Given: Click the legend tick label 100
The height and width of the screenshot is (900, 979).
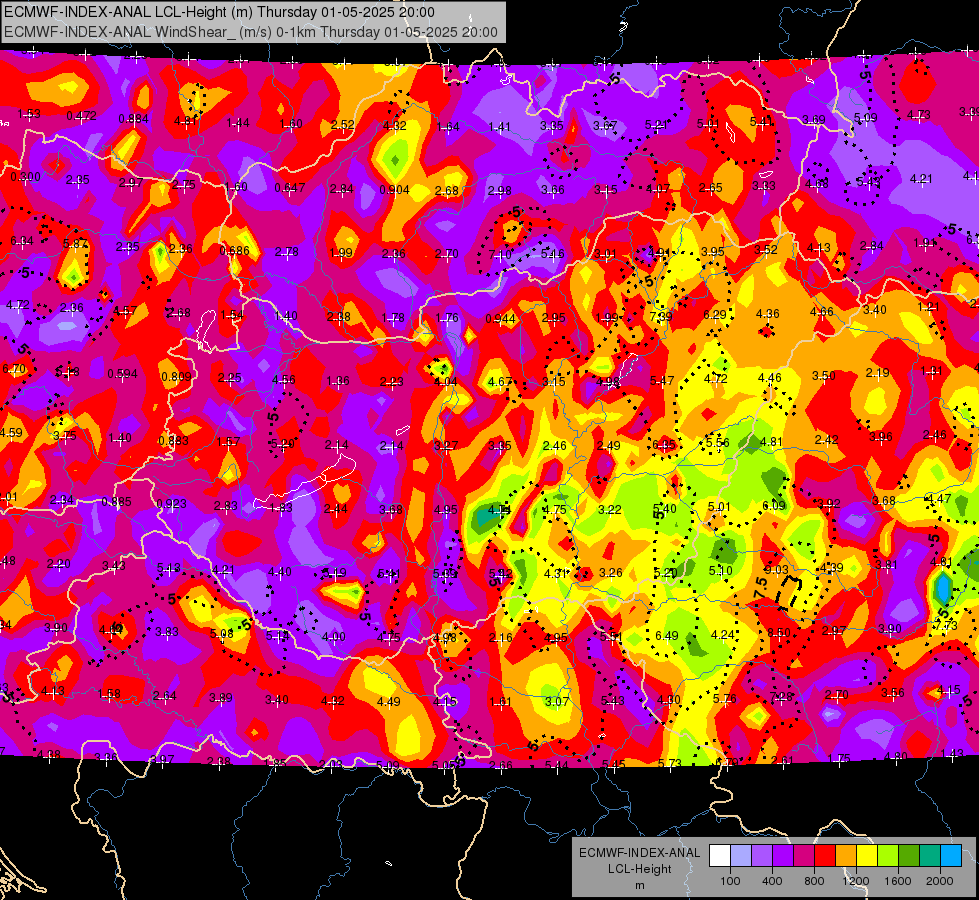Looking at the screenshot, I should tap(731, 881).
